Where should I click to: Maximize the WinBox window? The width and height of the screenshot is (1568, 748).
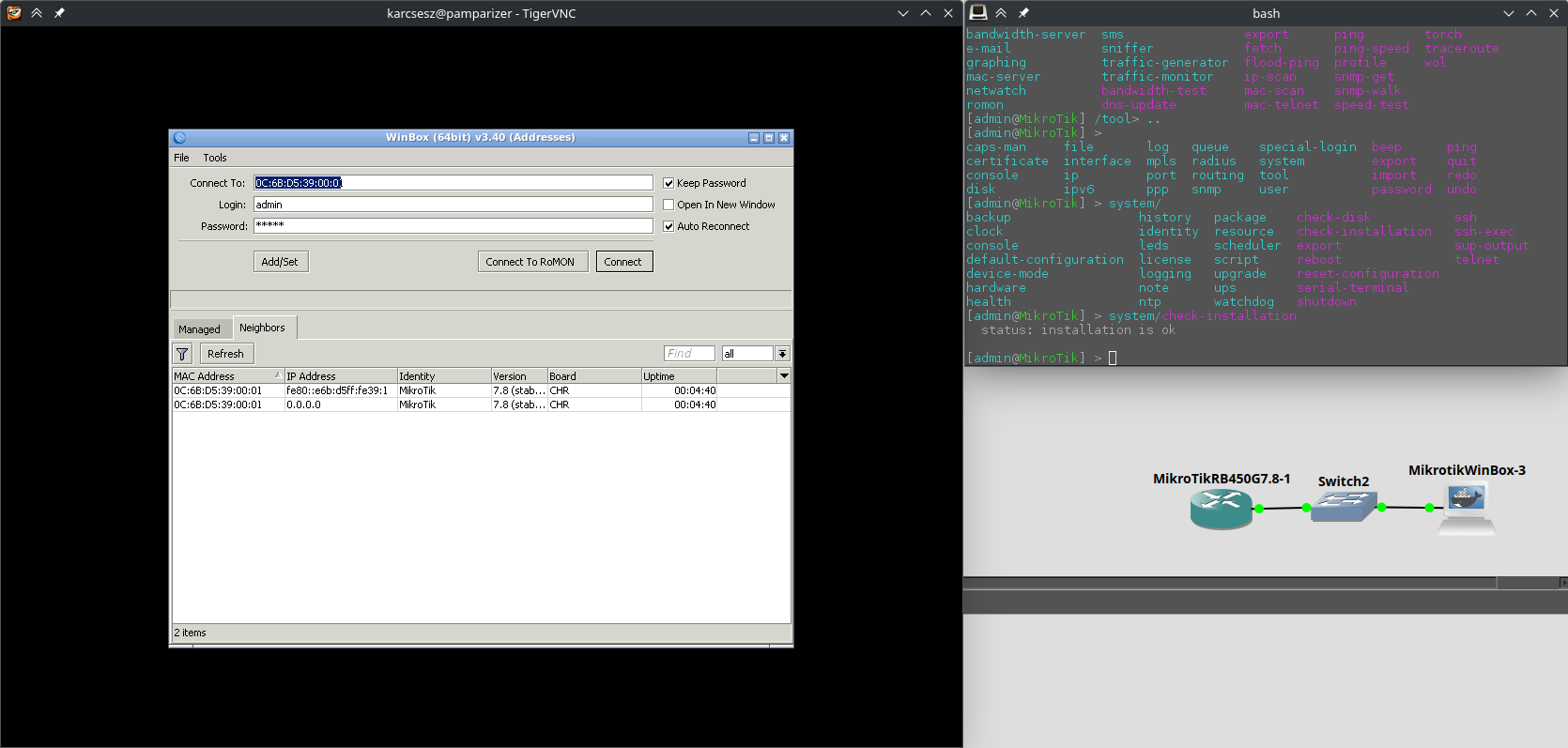(769, 138)
